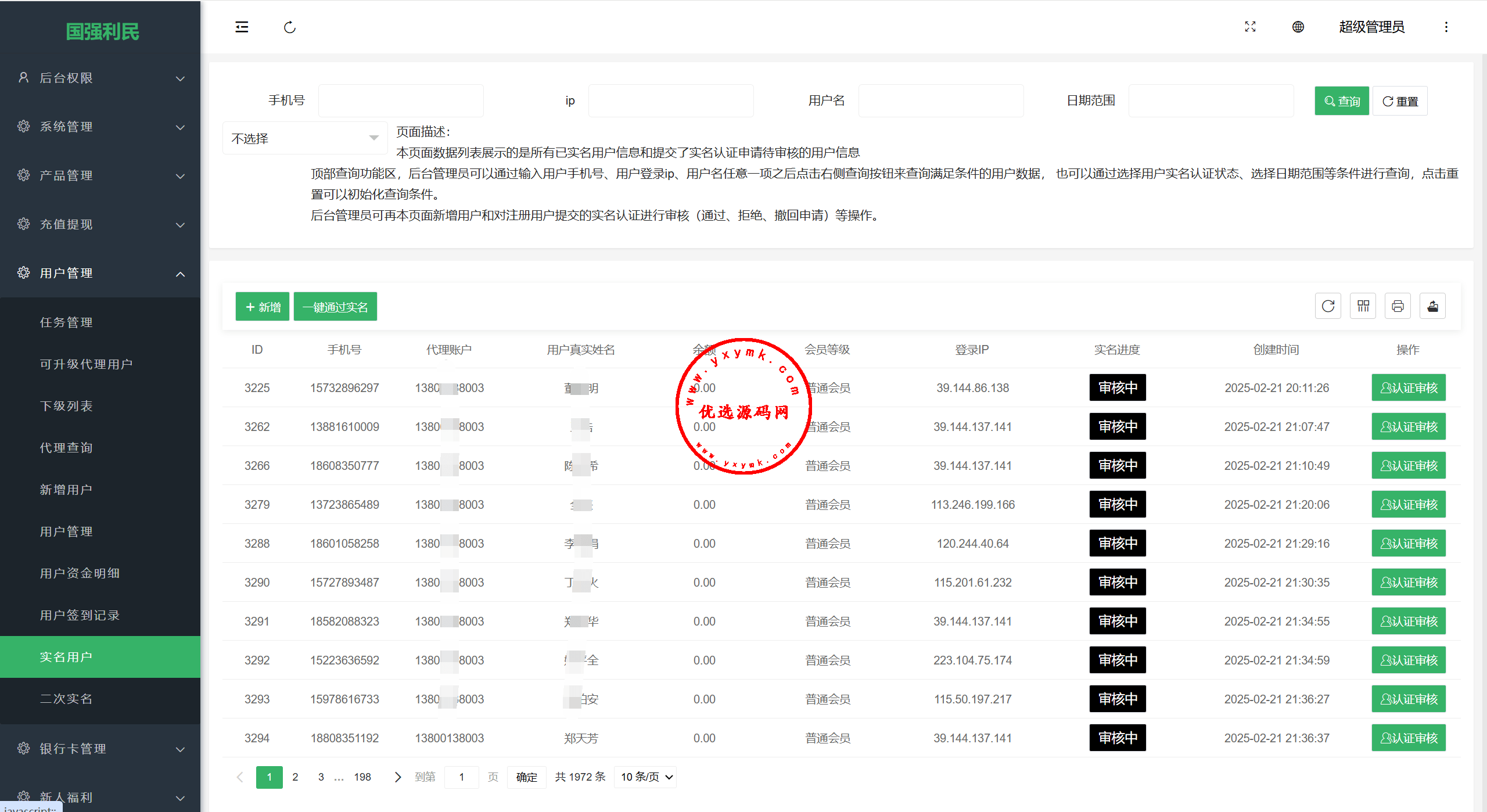Image resolution: width=1487 pixels, height=812 pixels.
Task: Focus the 手机号 search input
Action: point(401,101)
